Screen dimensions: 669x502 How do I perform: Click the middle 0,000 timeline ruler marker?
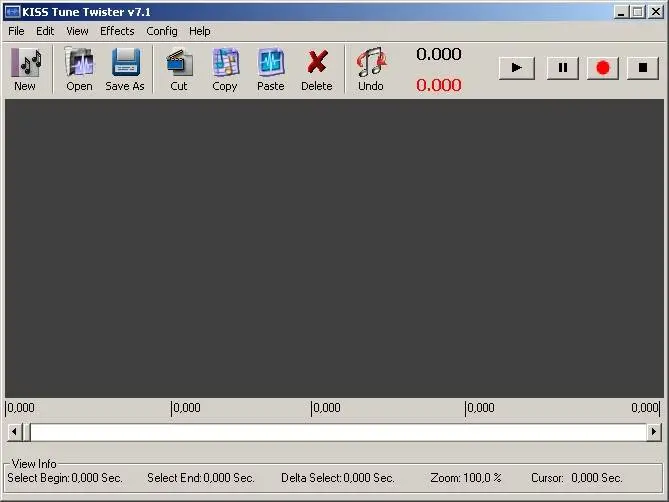pos(326,408)
